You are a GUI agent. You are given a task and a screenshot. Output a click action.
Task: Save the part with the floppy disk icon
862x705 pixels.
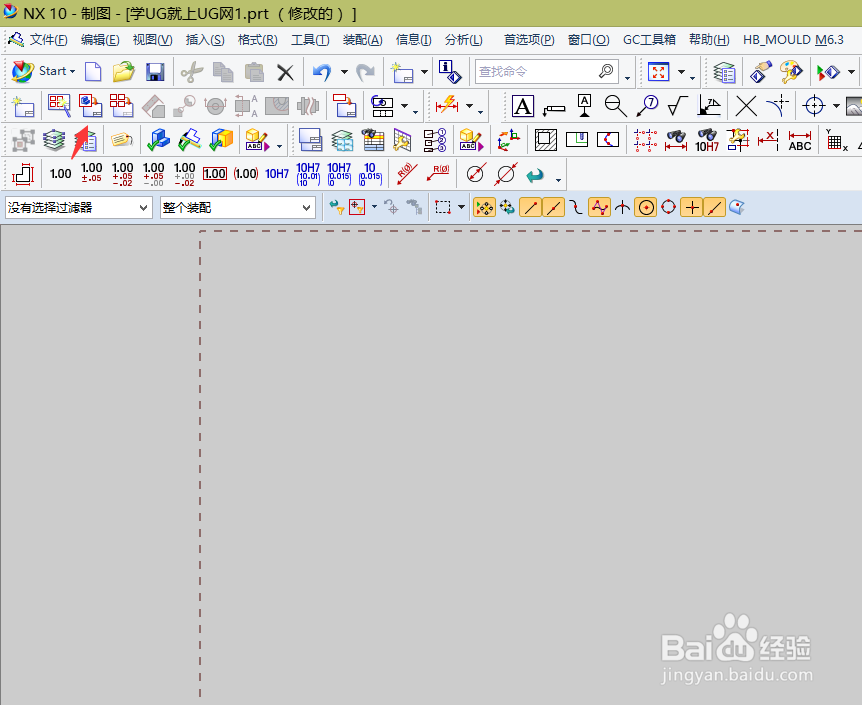[155, 72]
